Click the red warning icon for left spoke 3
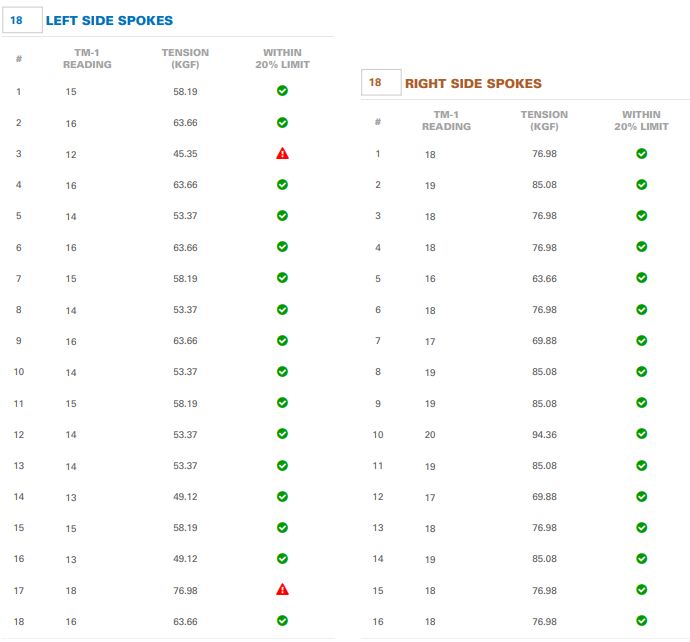This screenshot has width=690, height=642. [282, 154]
